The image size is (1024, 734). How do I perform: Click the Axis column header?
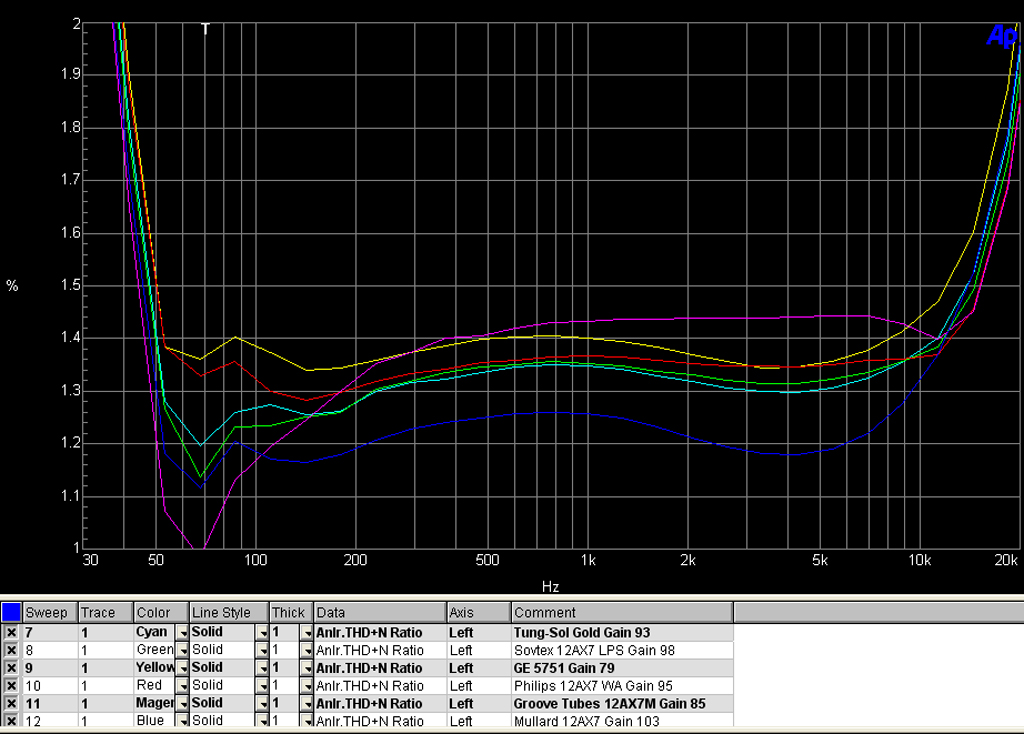[x=479, y=613]
